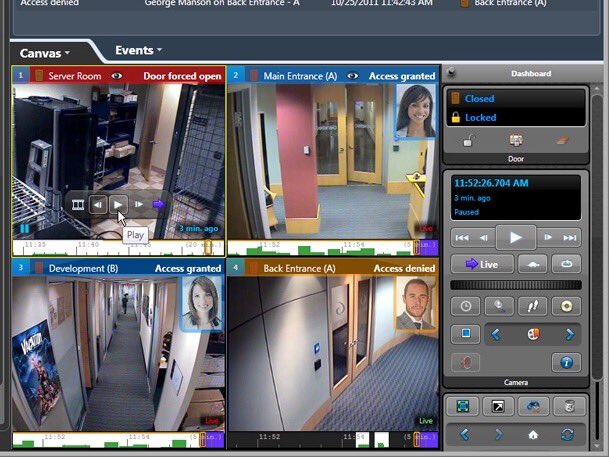609x457 pixels.
Task: Click the clock go-to-time icon
Action: [x=465, y=306]
